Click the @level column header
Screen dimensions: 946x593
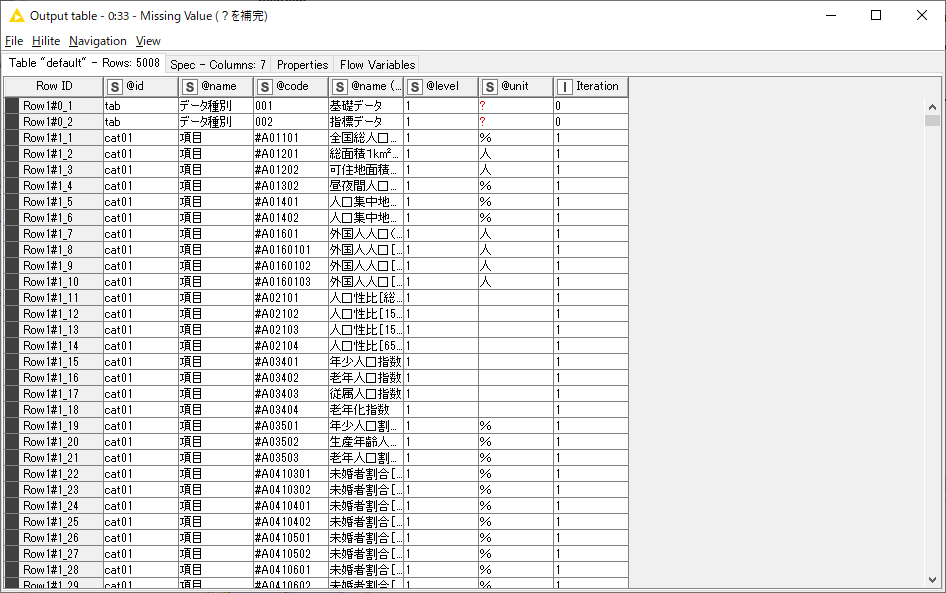441,86
